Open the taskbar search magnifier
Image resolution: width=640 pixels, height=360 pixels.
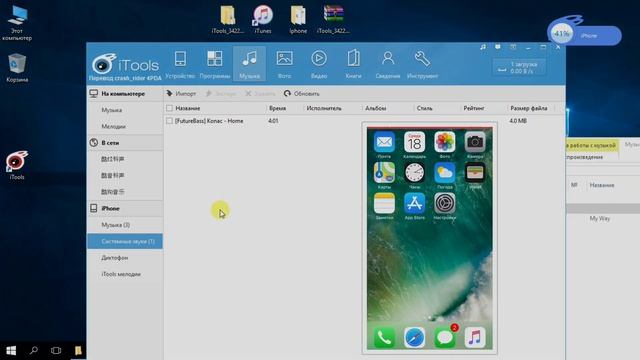pos(34,350)
